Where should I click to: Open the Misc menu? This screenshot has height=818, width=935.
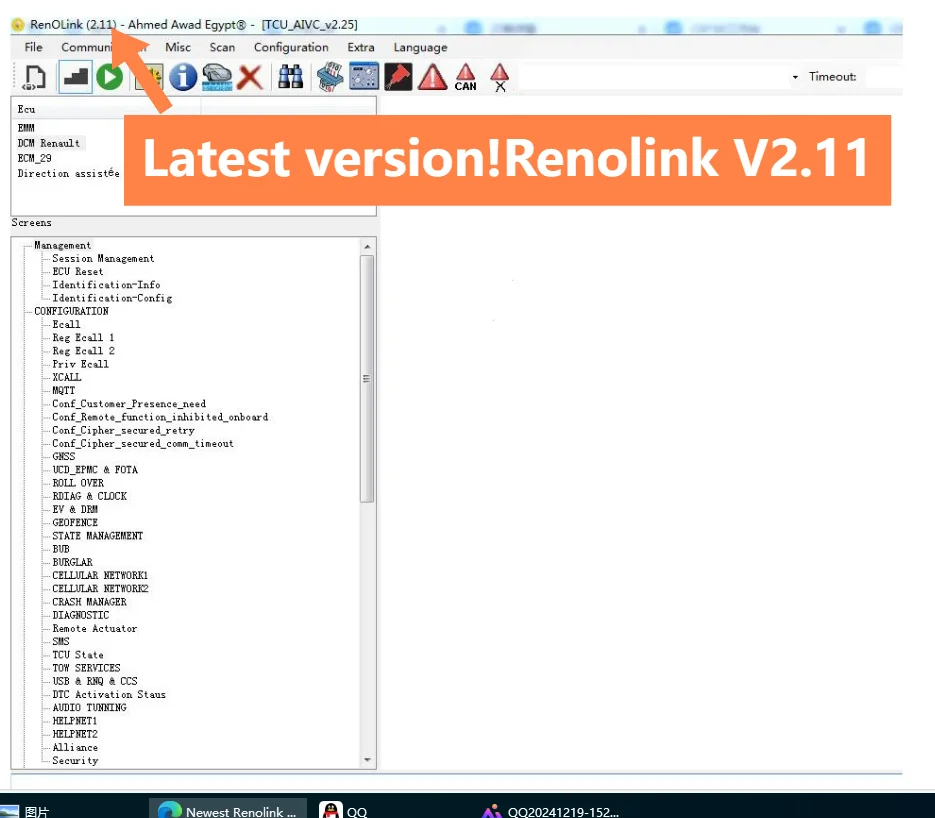pyautogui.click(x=178, y=47)
